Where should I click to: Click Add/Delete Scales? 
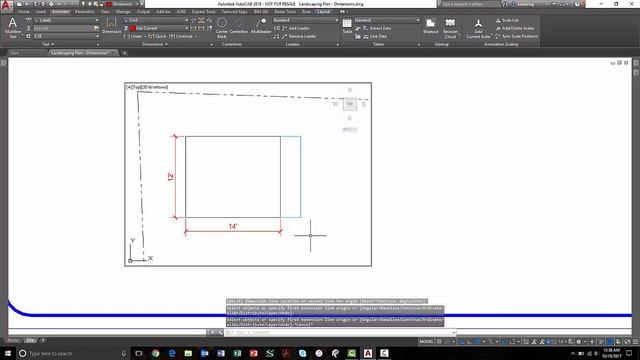(515, 28)
